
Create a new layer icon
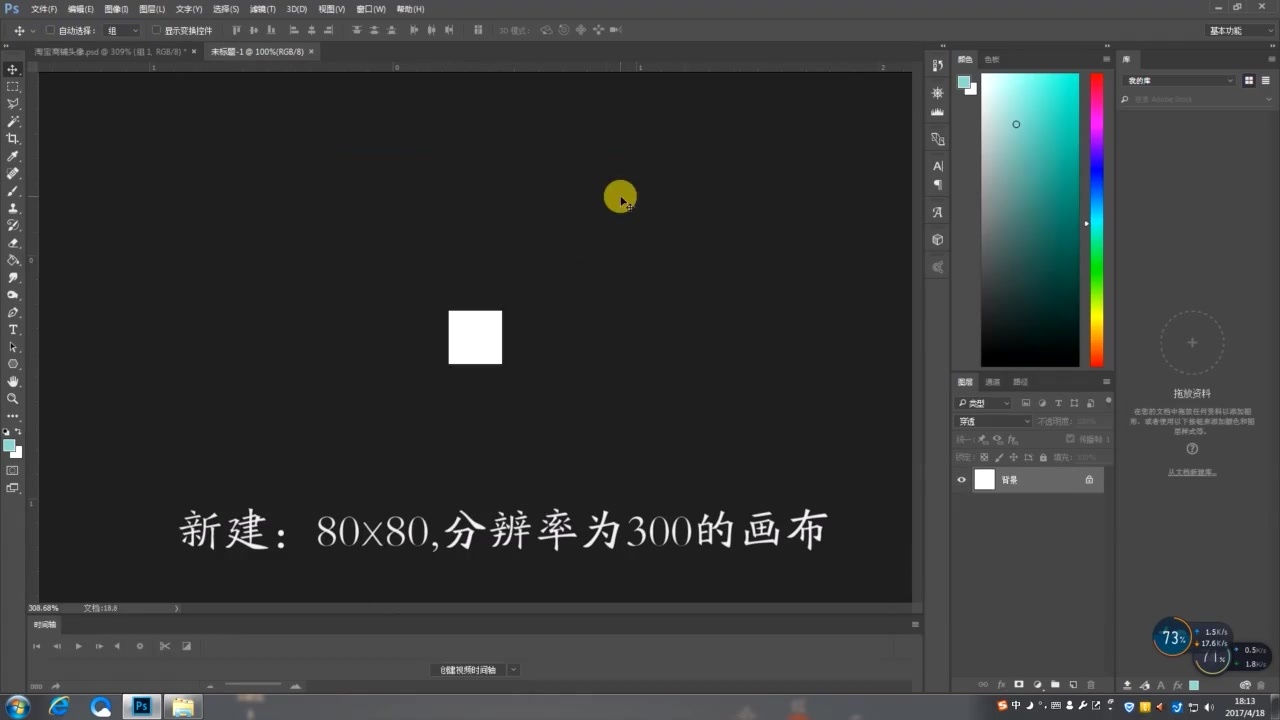coord(1073,685)
